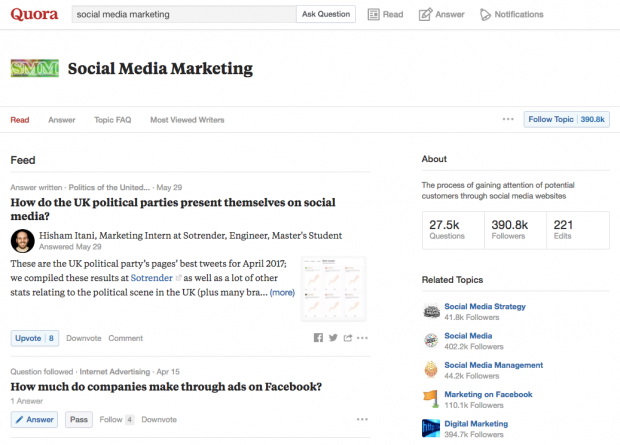Select the Read tab under the topic
The width and height of the screenshot is (620, 445).
click(x=20, y=120)
